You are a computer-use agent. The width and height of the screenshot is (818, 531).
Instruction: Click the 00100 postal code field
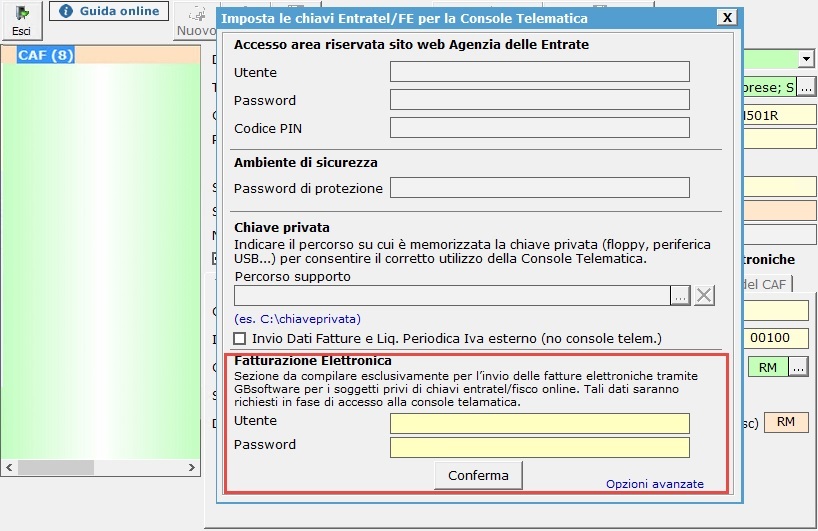coord(775,338)
